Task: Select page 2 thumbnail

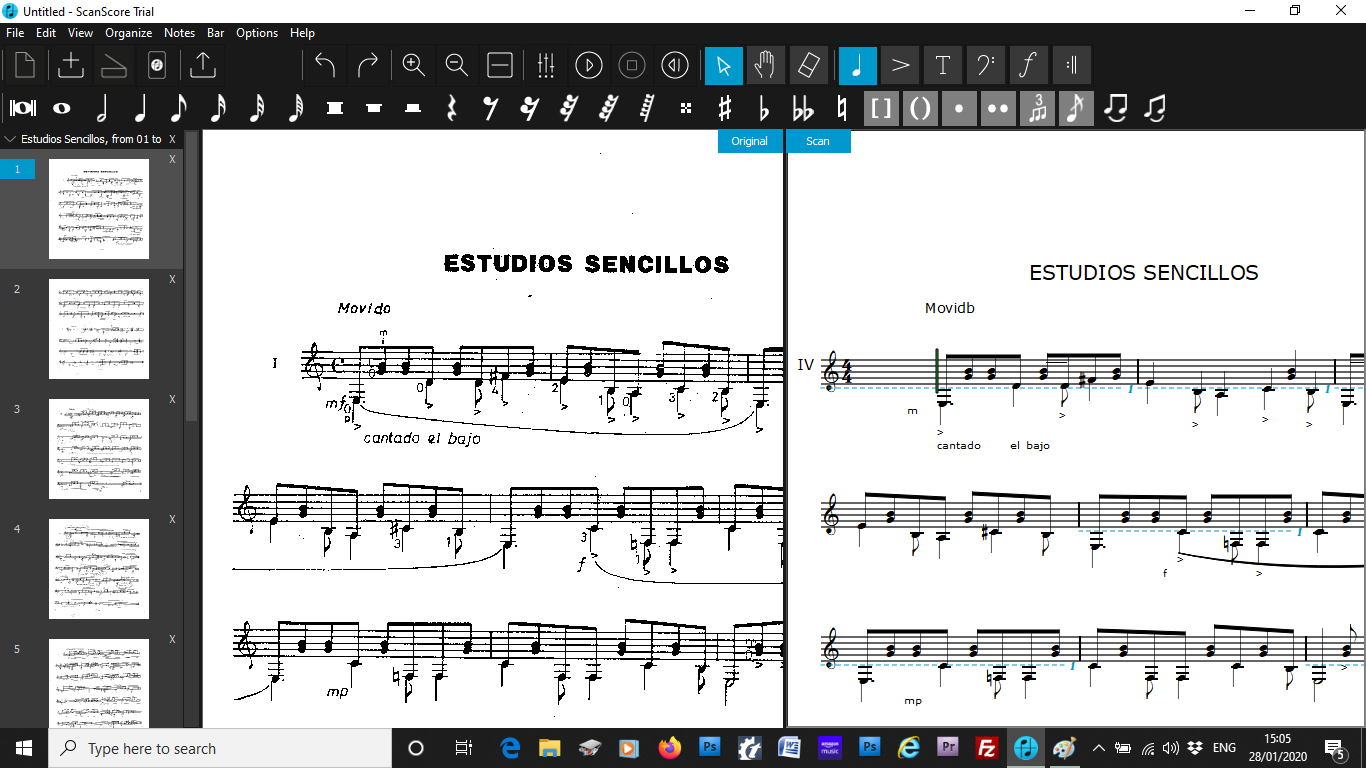Action: click(99, 329)
